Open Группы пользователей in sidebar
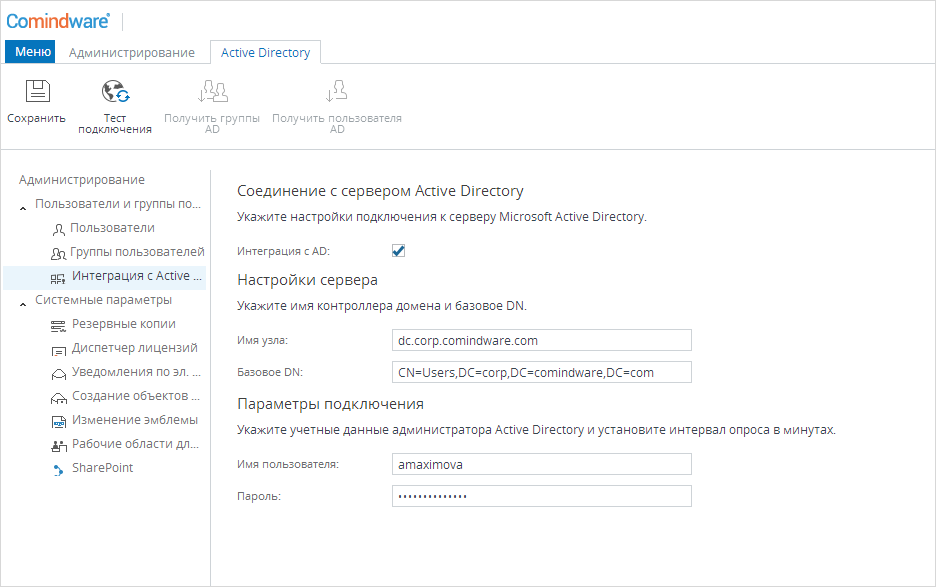The width and height of the screenshot is (936, 587). click(x=137, y=252)
